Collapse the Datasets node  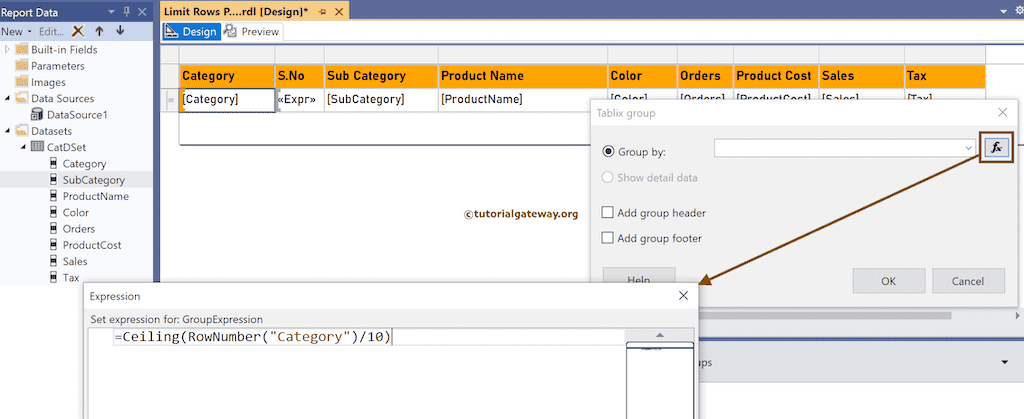8,131
